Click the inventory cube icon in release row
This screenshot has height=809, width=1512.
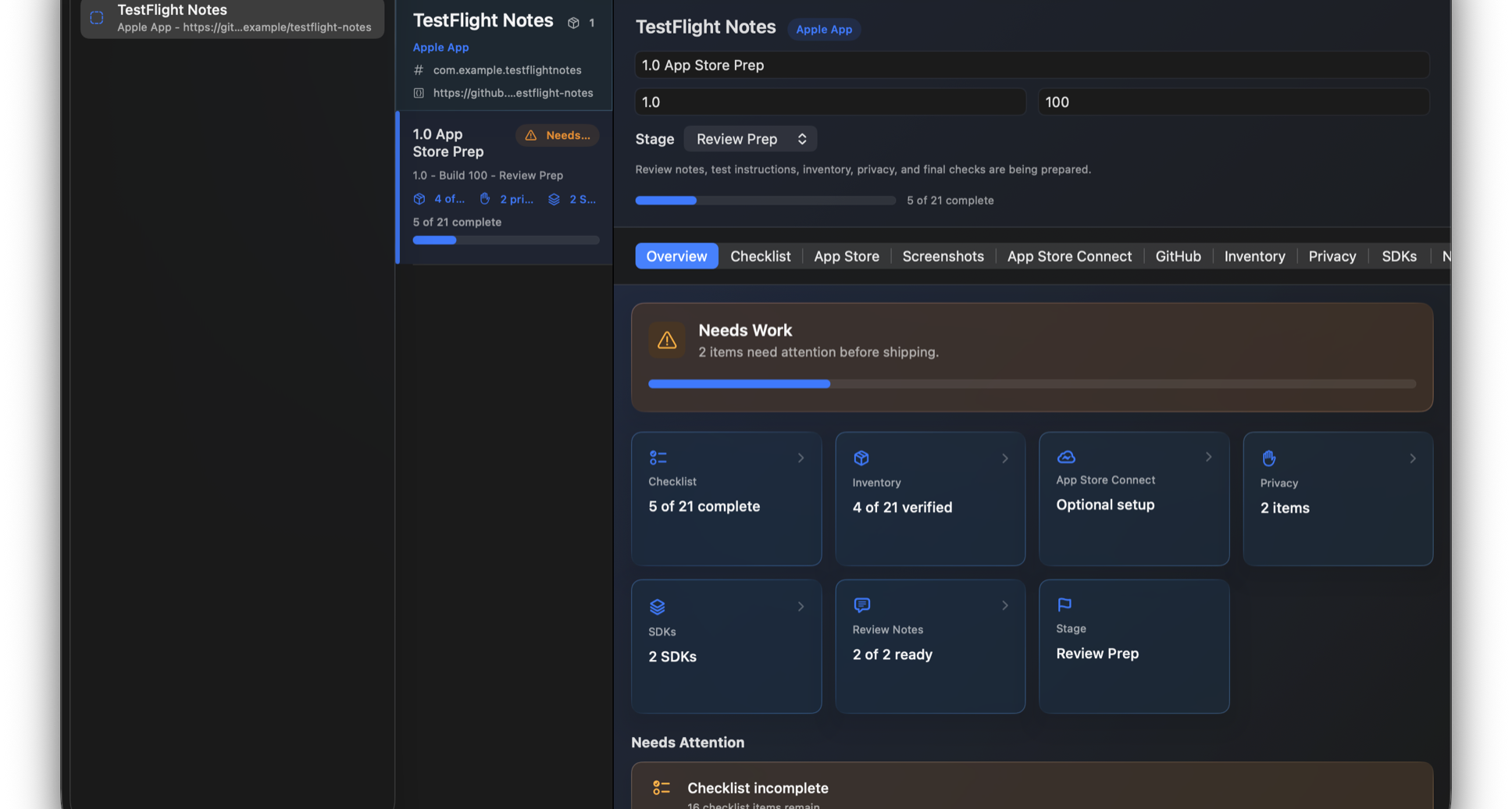click(419, 199)
